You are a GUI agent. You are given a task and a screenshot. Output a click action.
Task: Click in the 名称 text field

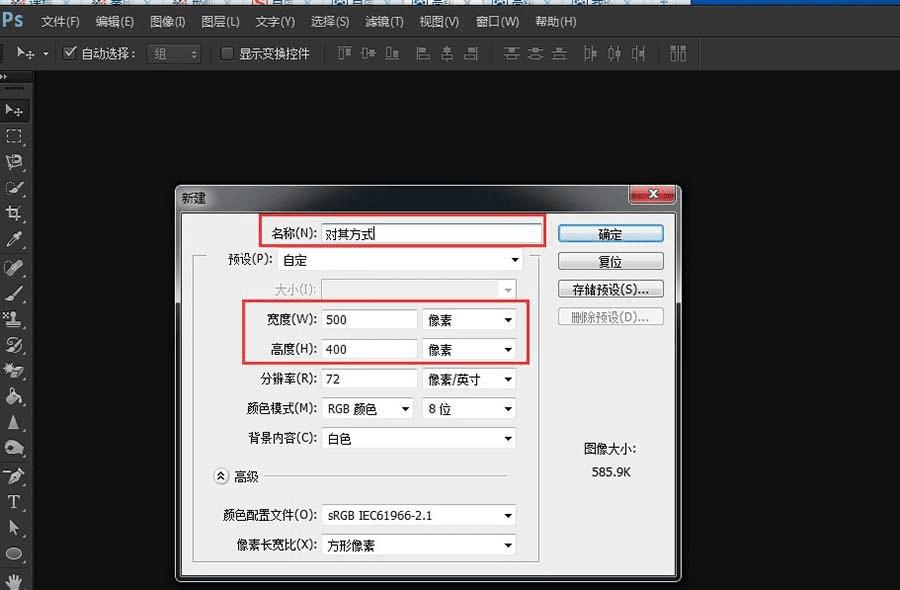coord(431,234)
